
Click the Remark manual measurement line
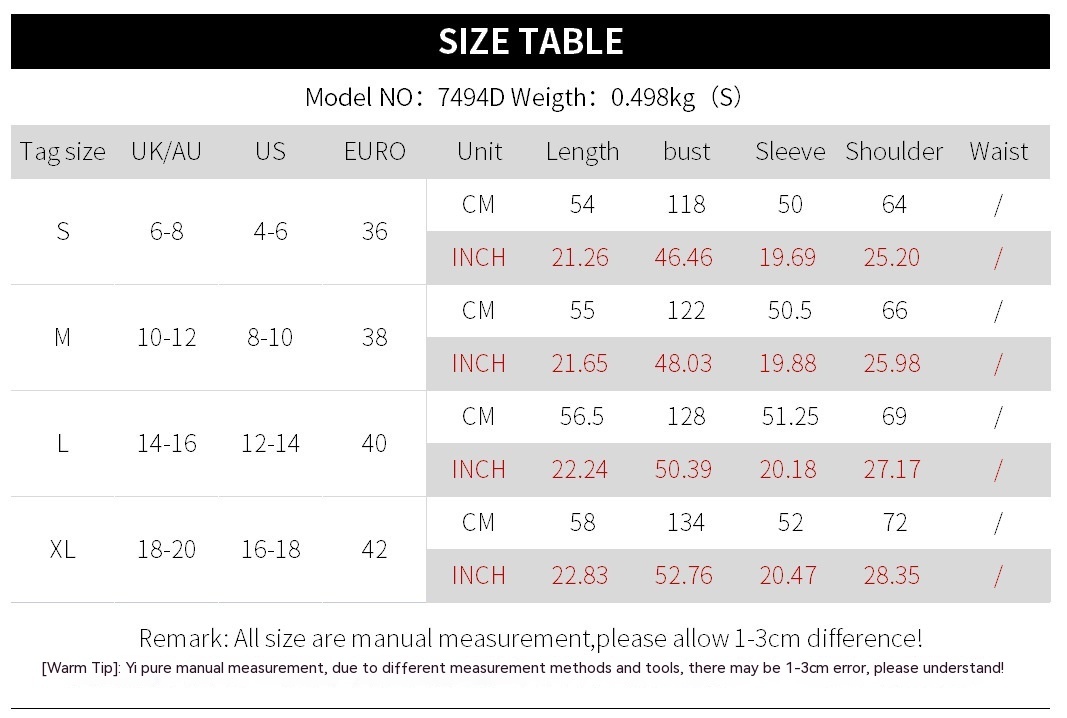pyautogui.click(x=530, y=638)
